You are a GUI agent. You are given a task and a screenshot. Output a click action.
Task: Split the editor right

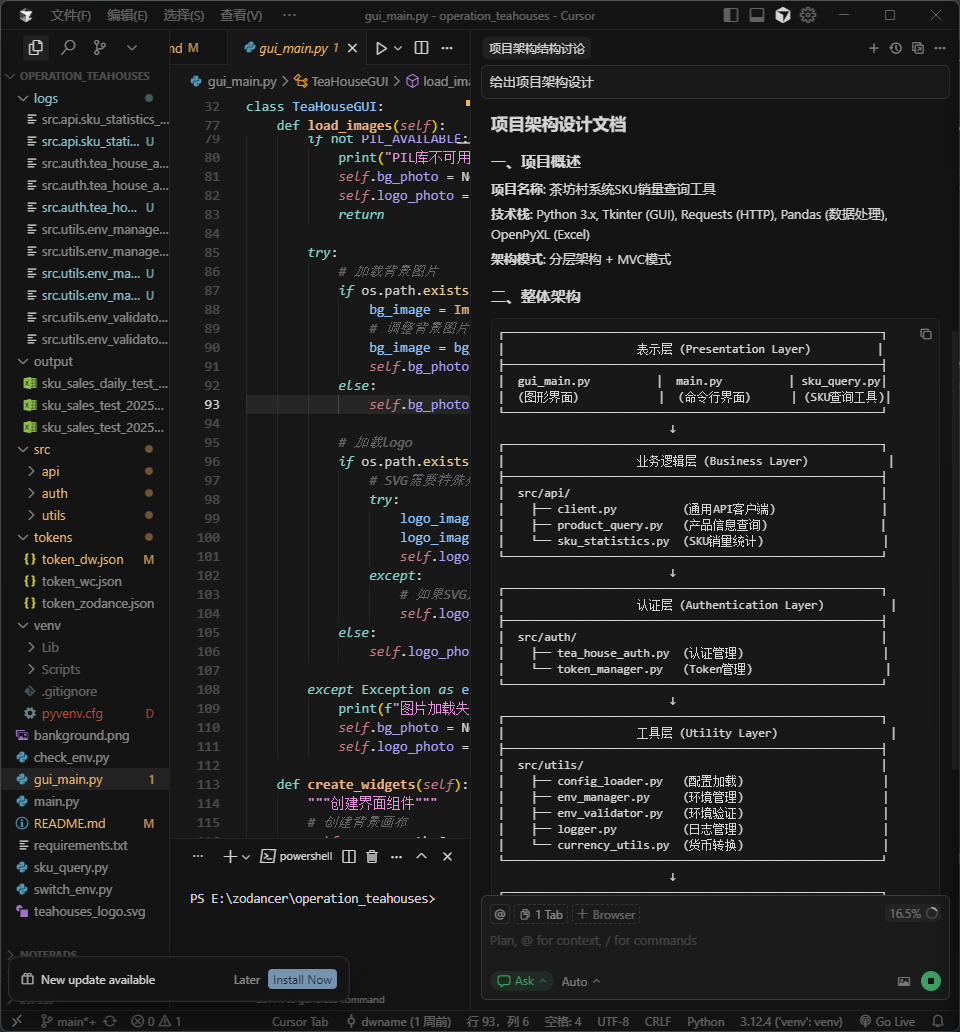tap(421, 48)
